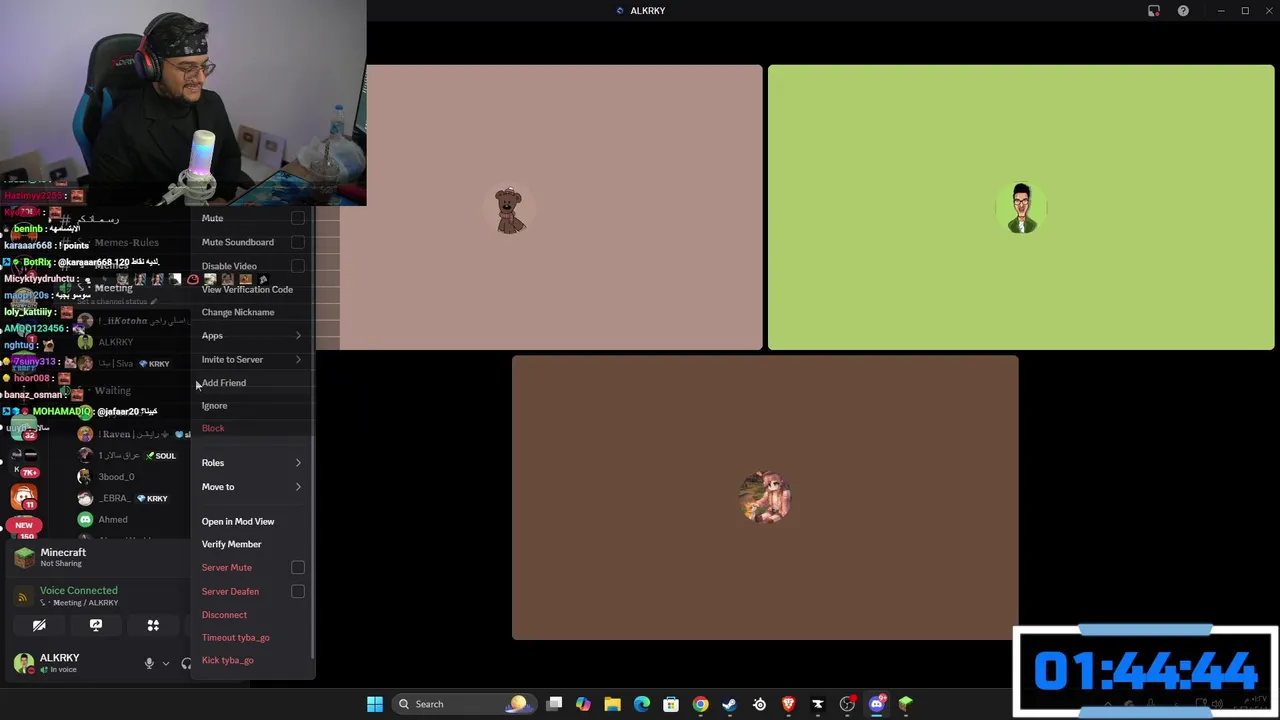
Task: Open Steam from the taskbar
Action: pos(729,704)
